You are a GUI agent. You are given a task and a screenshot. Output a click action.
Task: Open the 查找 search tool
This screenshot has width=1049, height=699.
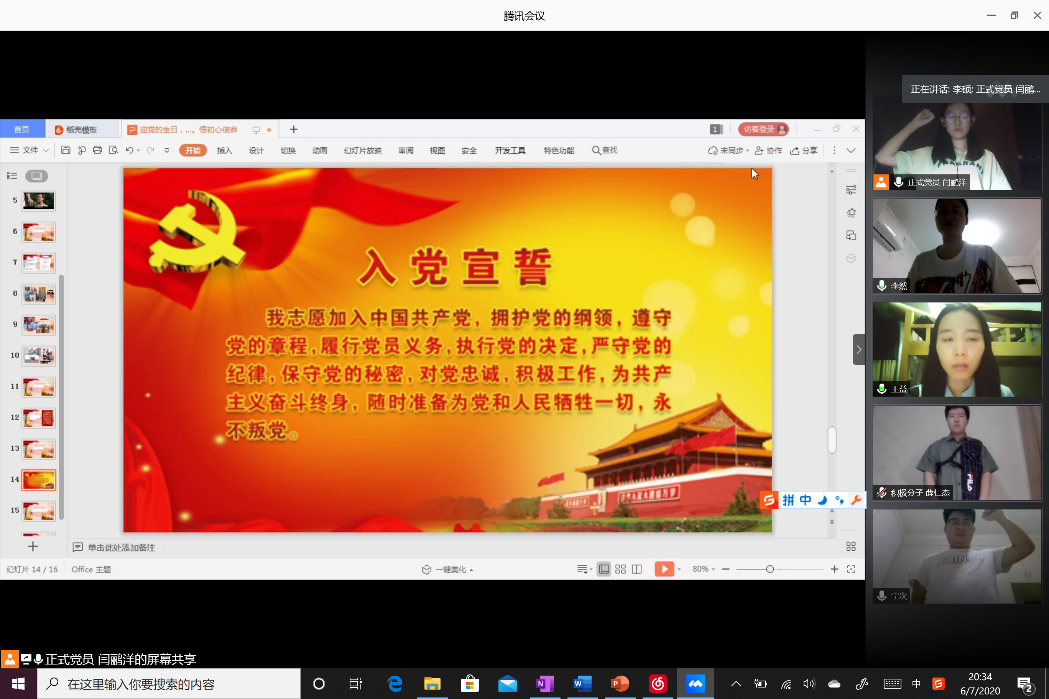[605, 151]
